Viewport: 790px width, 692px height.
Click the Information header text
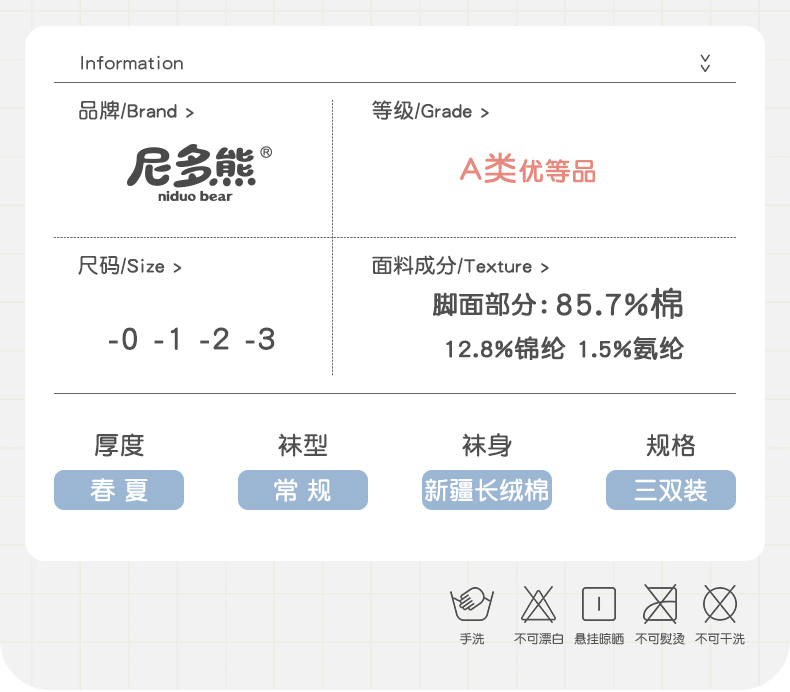pos(131,64)
